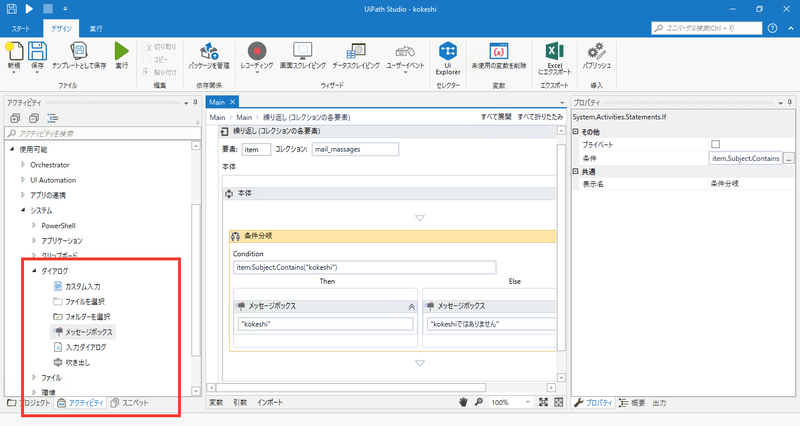Click the show activities options list icon
Screen dimensions: 800x426
click(53, 118)
